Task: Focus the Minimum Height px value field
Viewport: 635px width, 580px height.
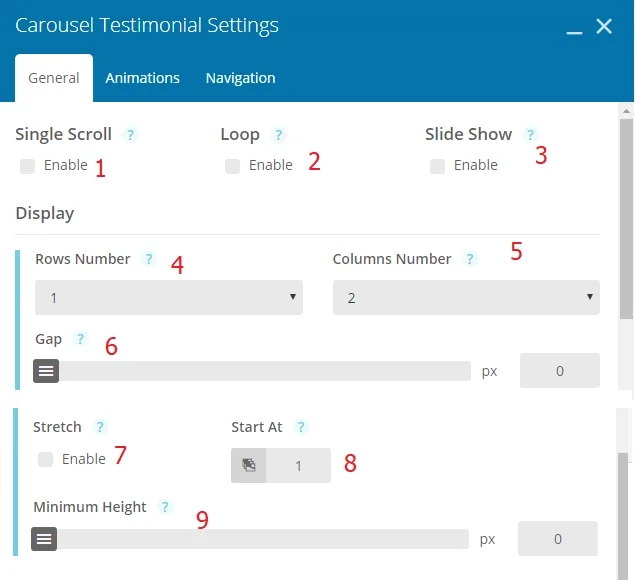Action: [x=558, y=539]
